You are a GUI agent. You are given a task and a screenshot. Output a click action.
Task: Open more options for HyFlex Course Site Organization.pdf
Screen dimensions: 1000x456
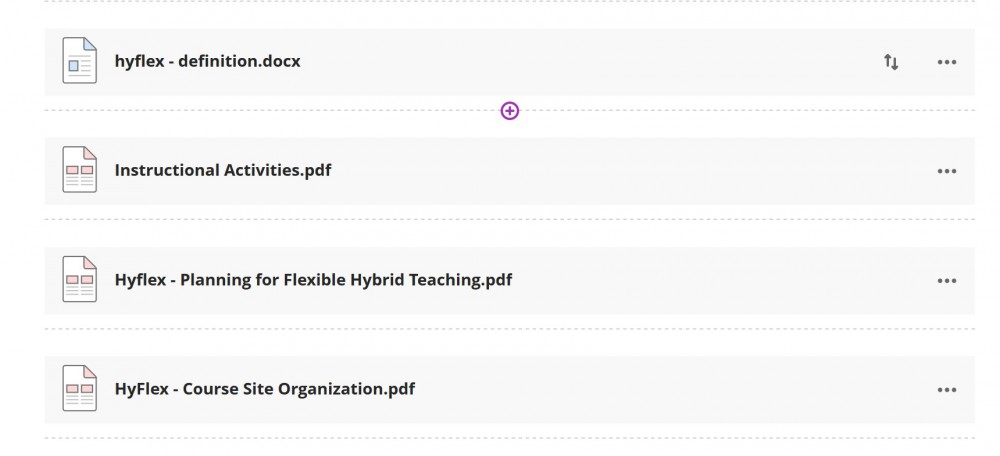[x=947, y=390]
